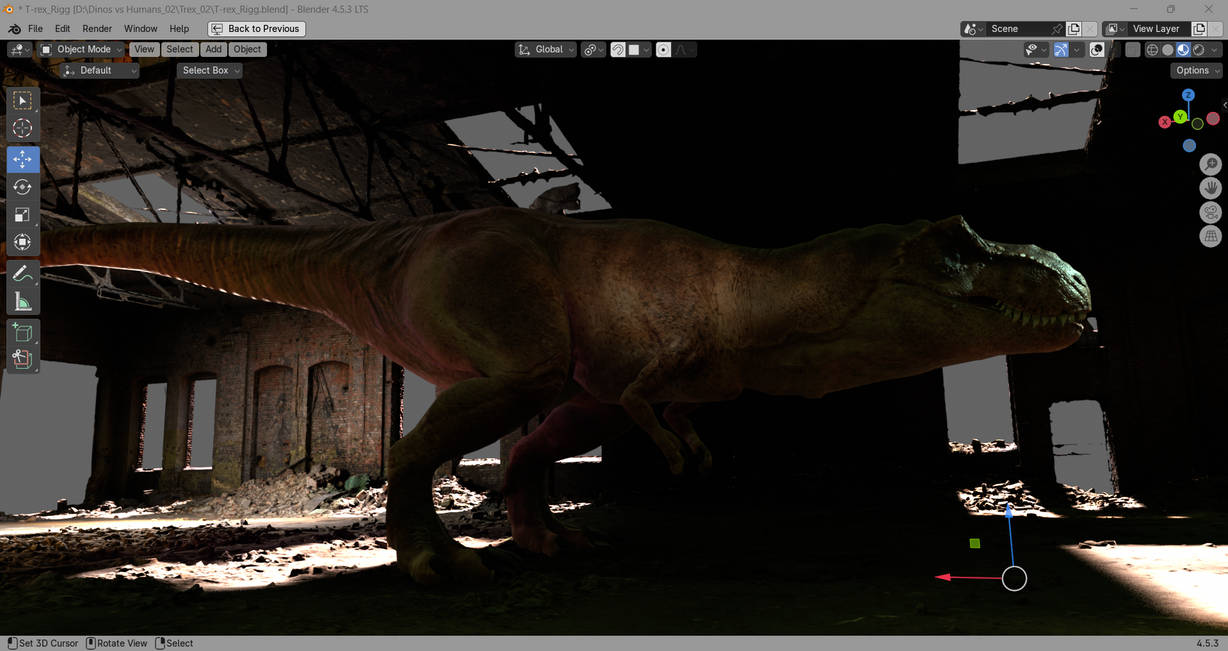Screen dimensions: 1228x651
Task: Switch perspective/orthographic with grid icon
Action: point(1210,236)
